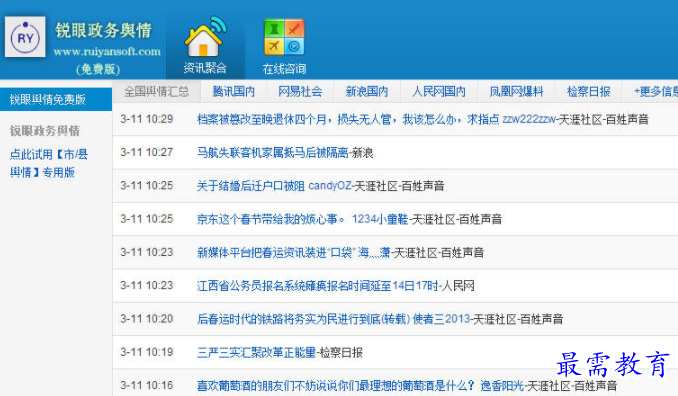Click the timestamp 3-11 10:19
Viewport: 678px width, 396px height.
(x=147, y=352)
